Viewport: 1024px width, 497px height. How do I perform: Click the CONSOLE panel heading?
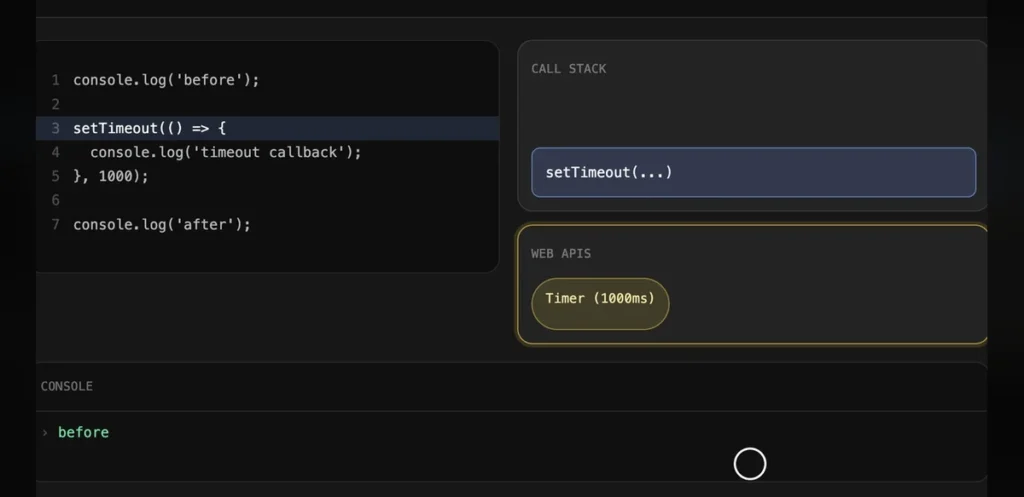[x=67, y=386]
